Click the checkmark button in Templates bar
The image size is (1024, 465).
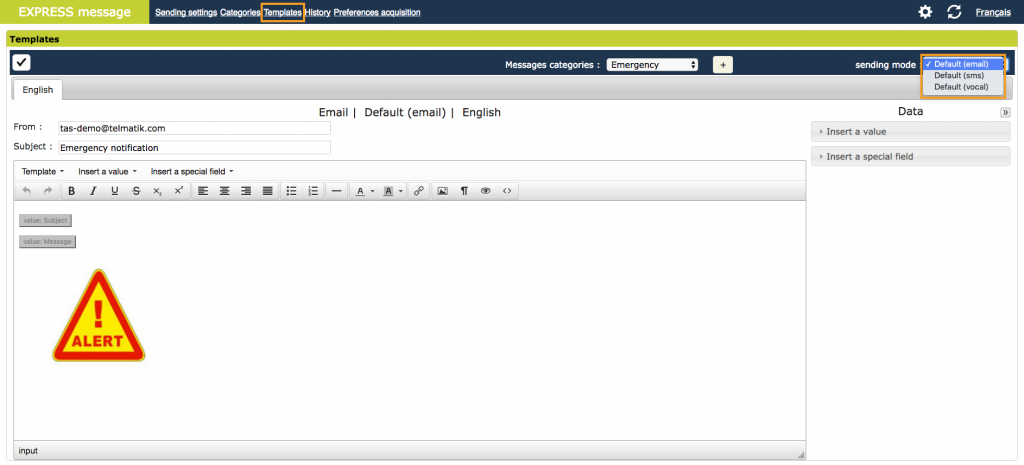(22, 63)
